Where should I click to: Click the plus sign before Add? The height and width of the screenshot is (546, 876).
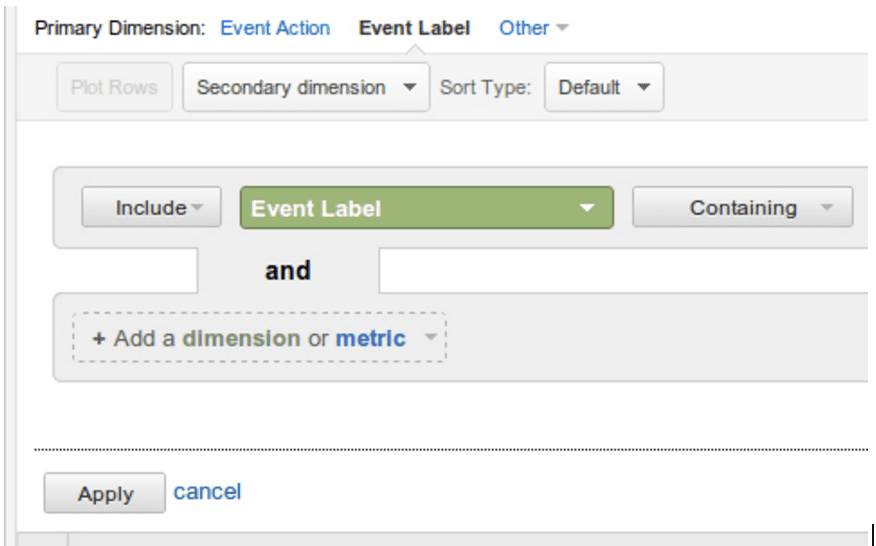(x=99, y=338)
